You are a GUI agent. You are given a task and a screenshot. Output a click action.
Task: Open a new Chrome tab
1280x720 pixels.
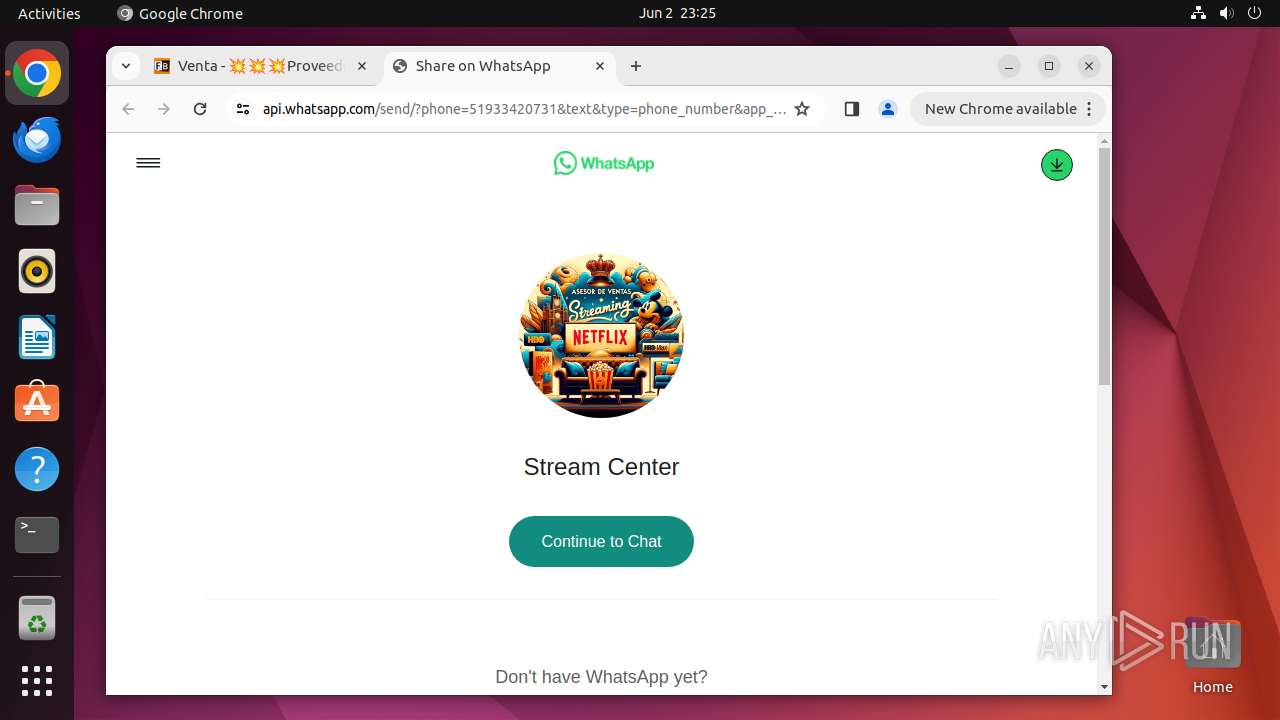pos(636,66)
